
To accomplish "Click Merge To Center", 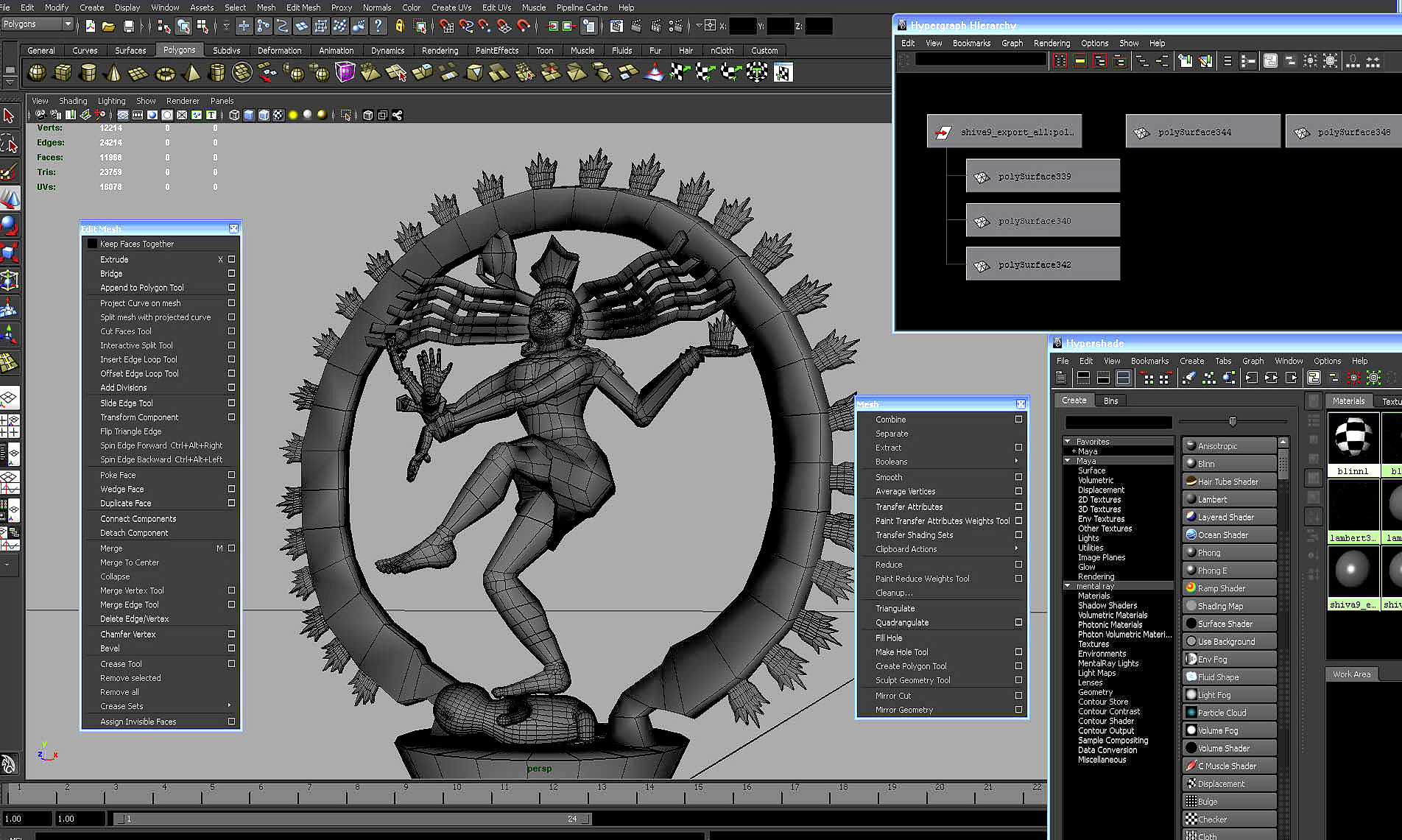I will pyautogui.click(x=130, y=562).
